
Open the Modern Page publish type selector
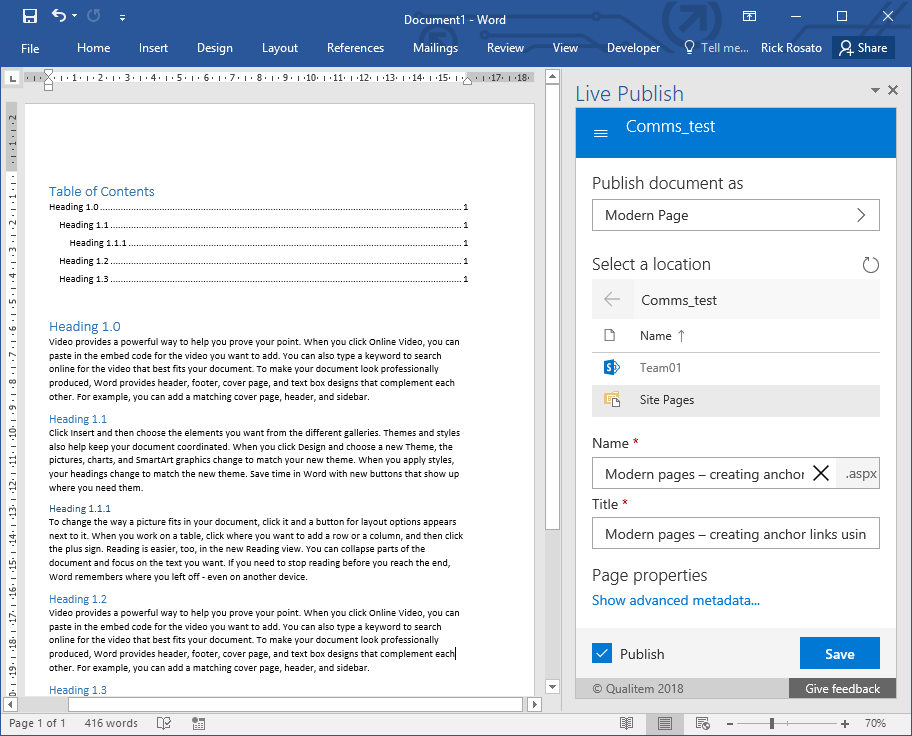[x=736, y=215]
